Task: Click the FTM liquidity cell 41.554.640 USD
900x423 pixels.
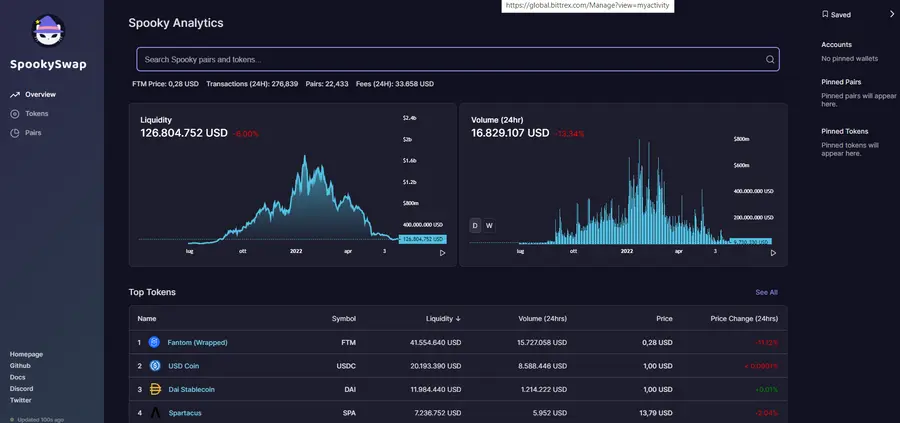Action: coord(436,343)
